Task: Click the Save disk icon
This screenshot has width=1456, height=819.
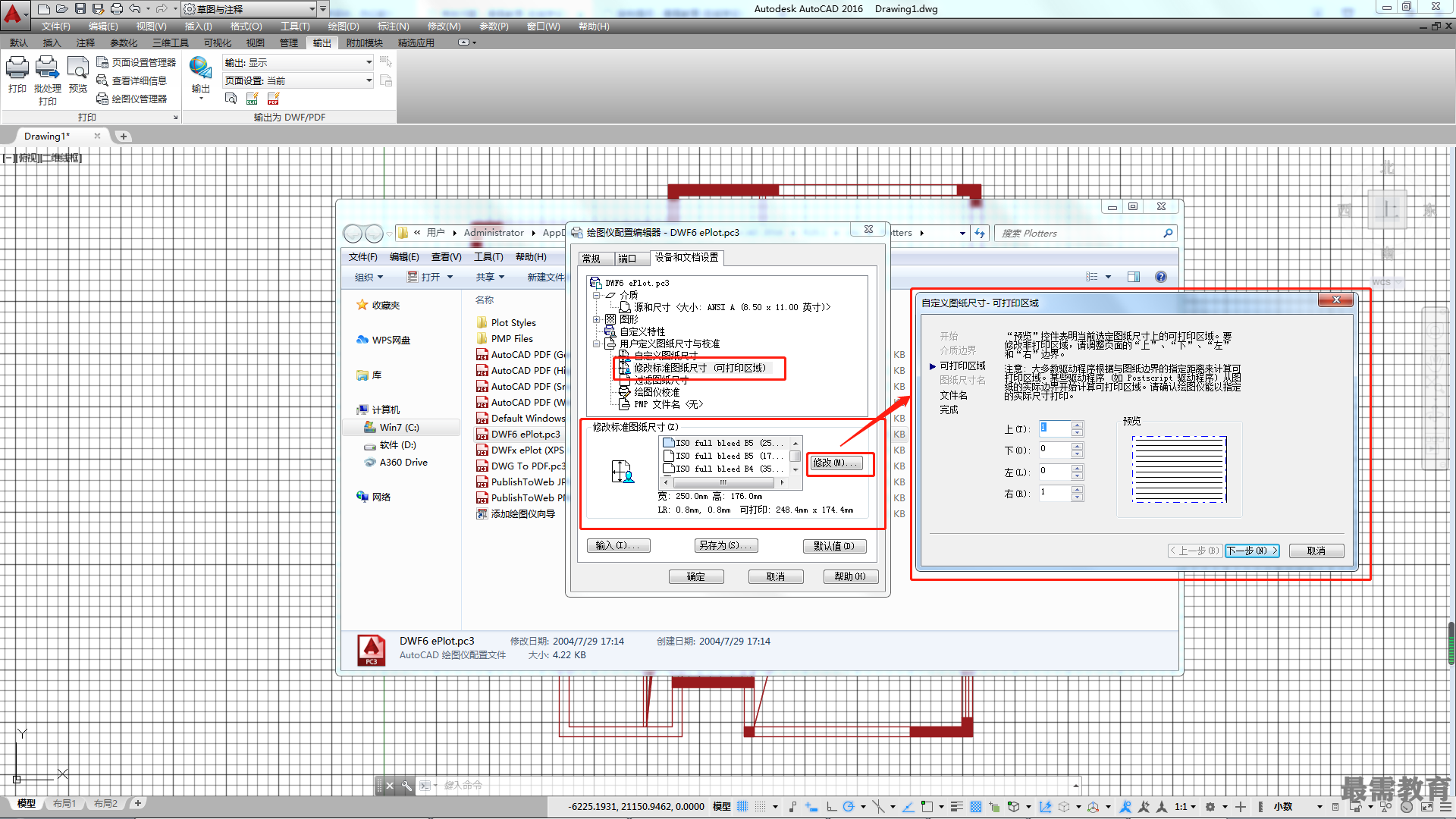Action: point(80,9)
